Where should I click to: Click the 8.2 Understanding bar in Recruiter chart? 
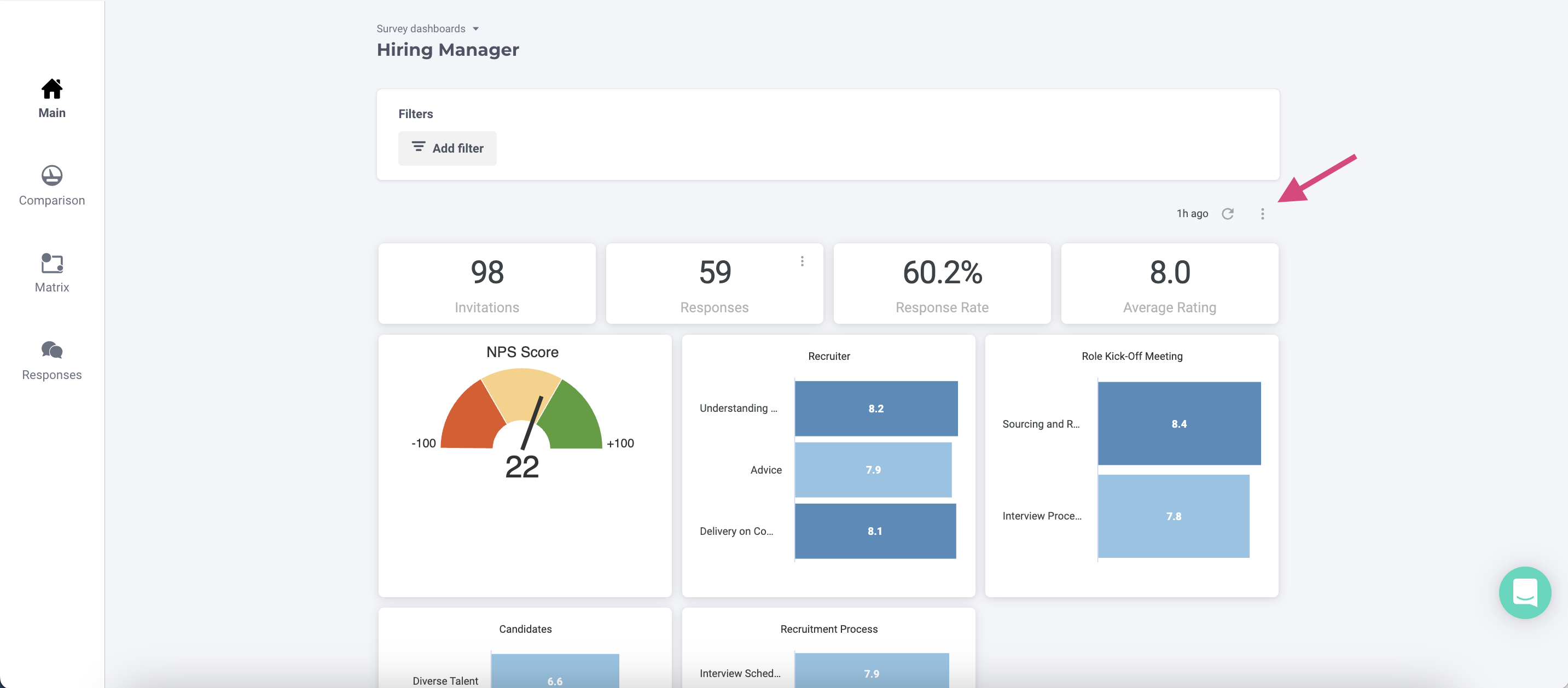pyautogui.click(x=875, y=409)
